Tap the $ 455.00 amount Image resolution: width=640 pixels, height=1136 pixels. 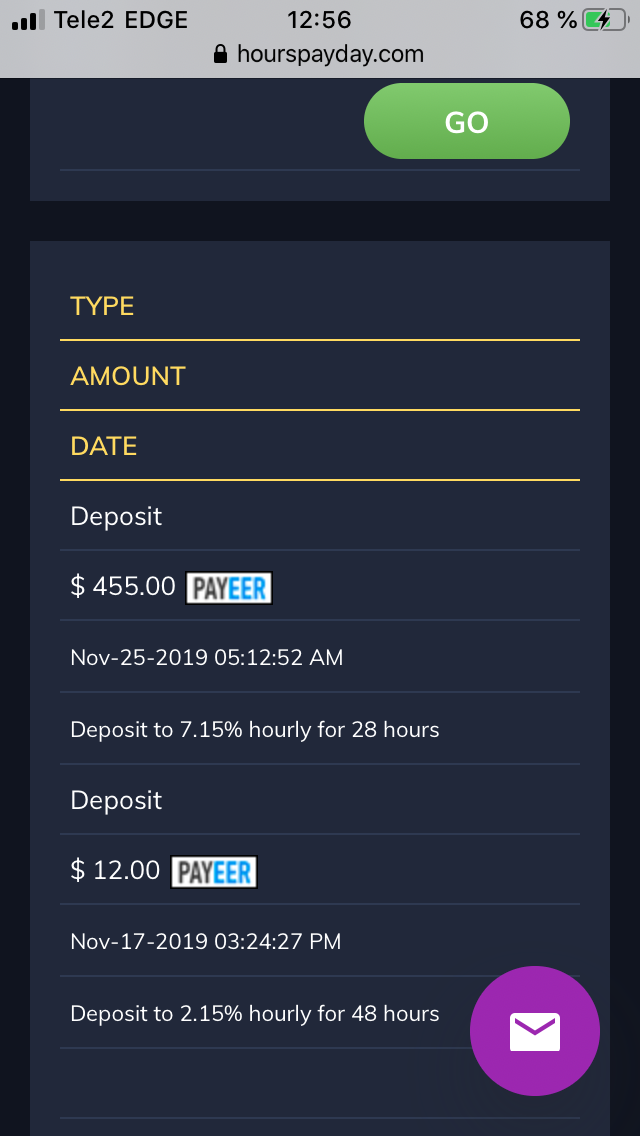click(123, 586)
